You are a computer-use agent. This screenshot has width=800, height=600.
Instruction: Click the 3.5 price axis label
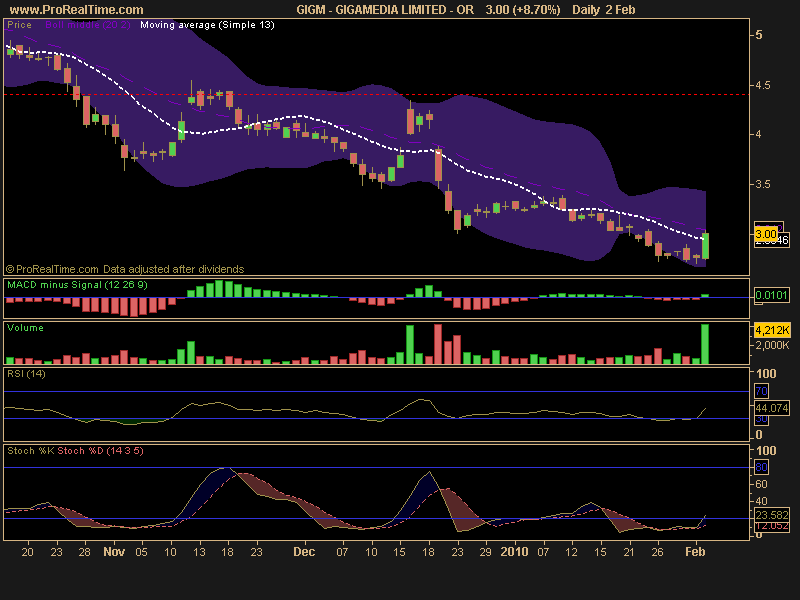[763, 184]
